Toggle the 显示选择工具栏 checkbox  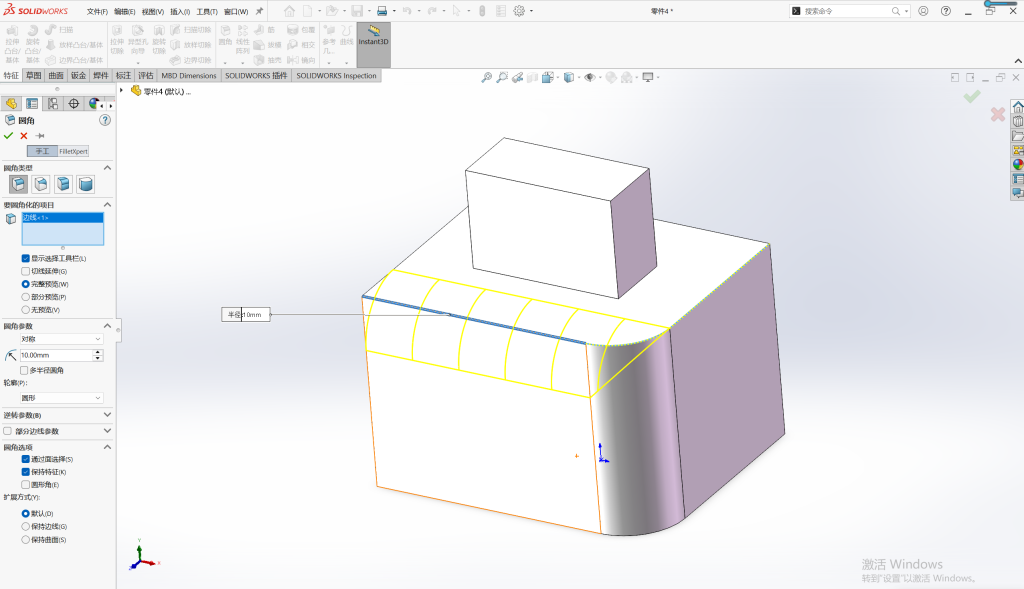click(x=25, y=259)
